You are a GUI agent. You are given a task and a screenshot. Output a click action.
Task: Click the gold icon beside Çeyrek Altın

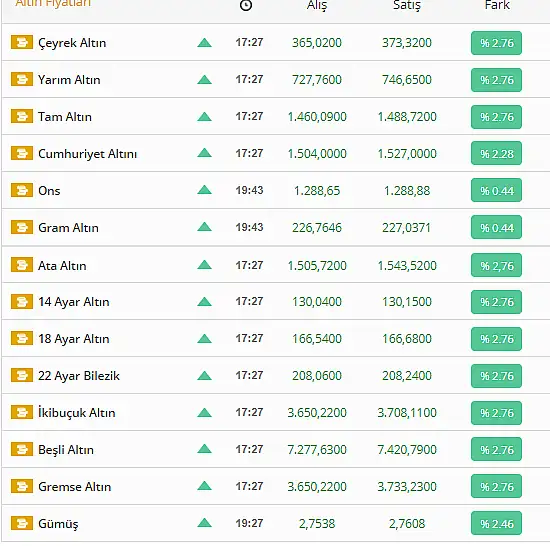coord(22,42)
